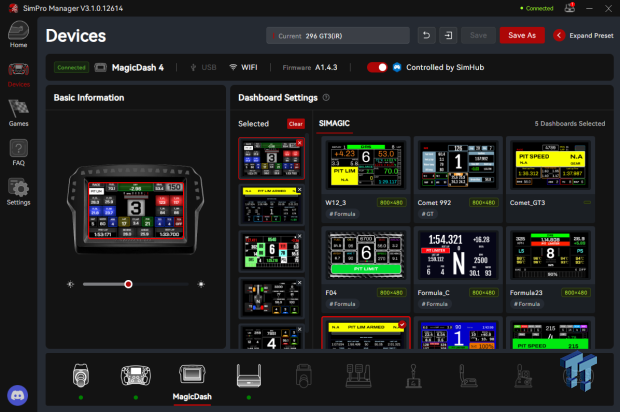Click the Save As button
620x412 pixels.
[522, 36]
